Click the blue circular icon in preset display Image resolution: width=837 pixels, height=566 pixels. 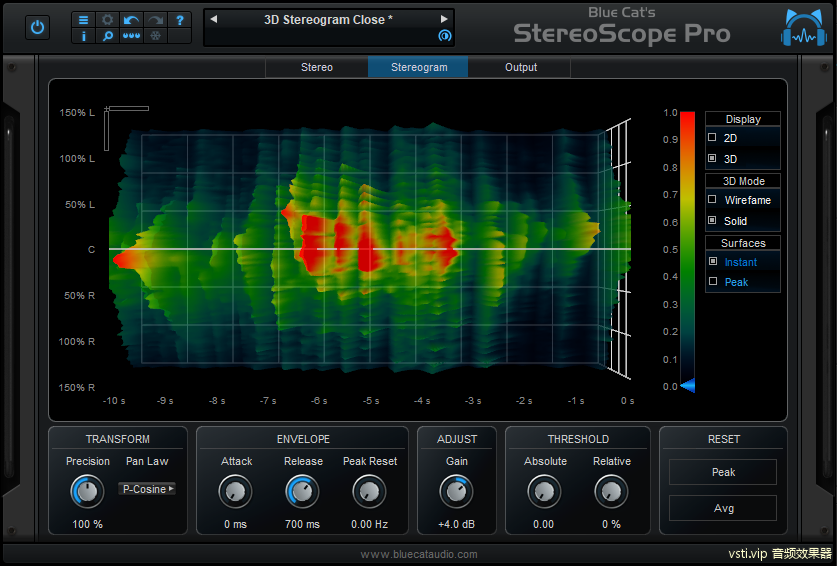pyautogui.click(x=444, y=36)
